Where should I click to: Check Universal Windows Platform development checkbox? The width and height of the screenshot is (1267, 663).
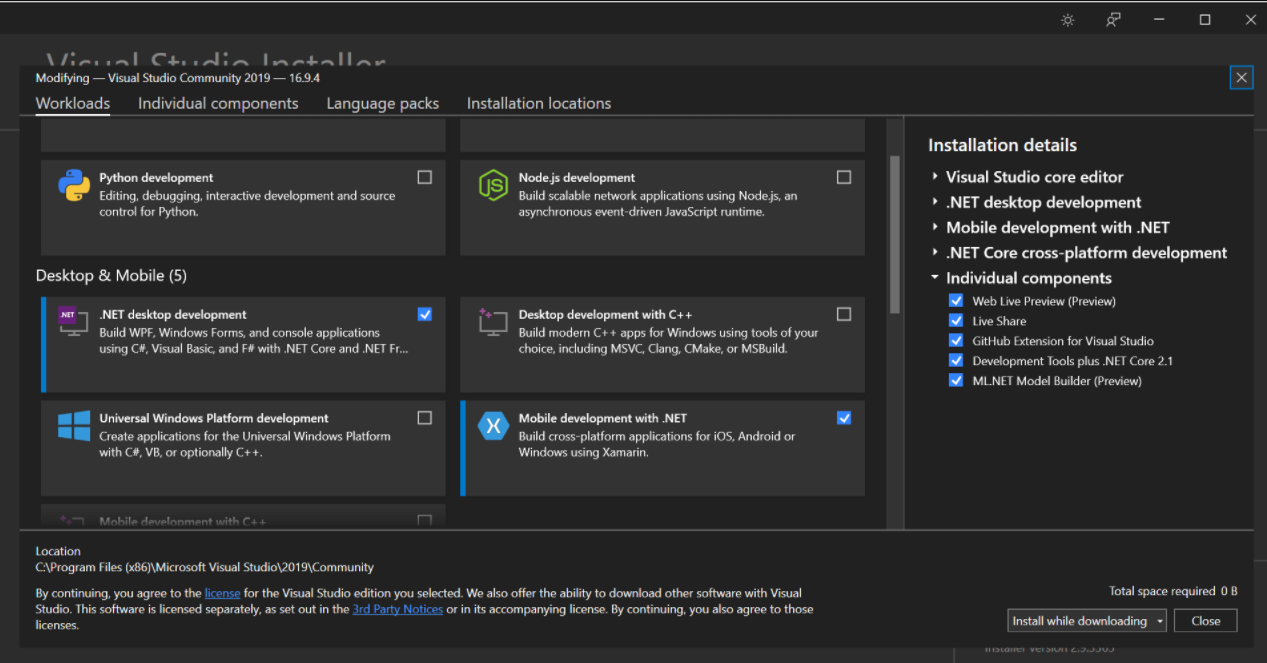click(x=425, y=418)
